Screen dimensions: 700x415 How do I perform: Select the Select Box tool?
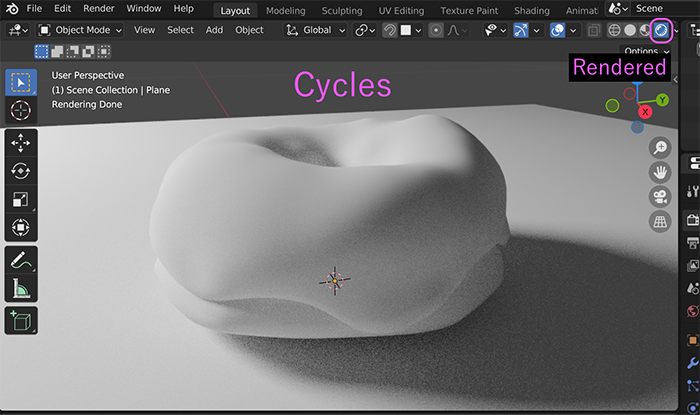click(21, 83)
